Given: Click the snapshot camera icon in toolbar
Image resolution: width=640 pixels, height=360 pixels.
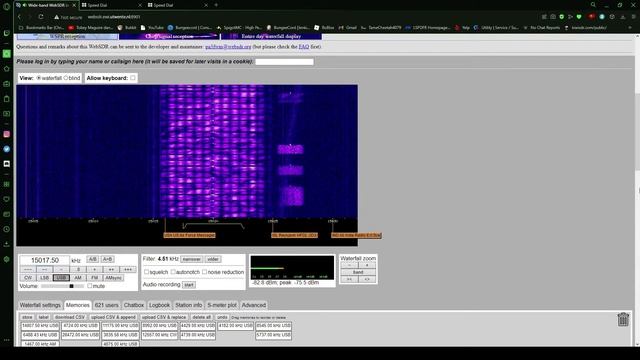Looking at the screenshot, I should pos(553,17).
